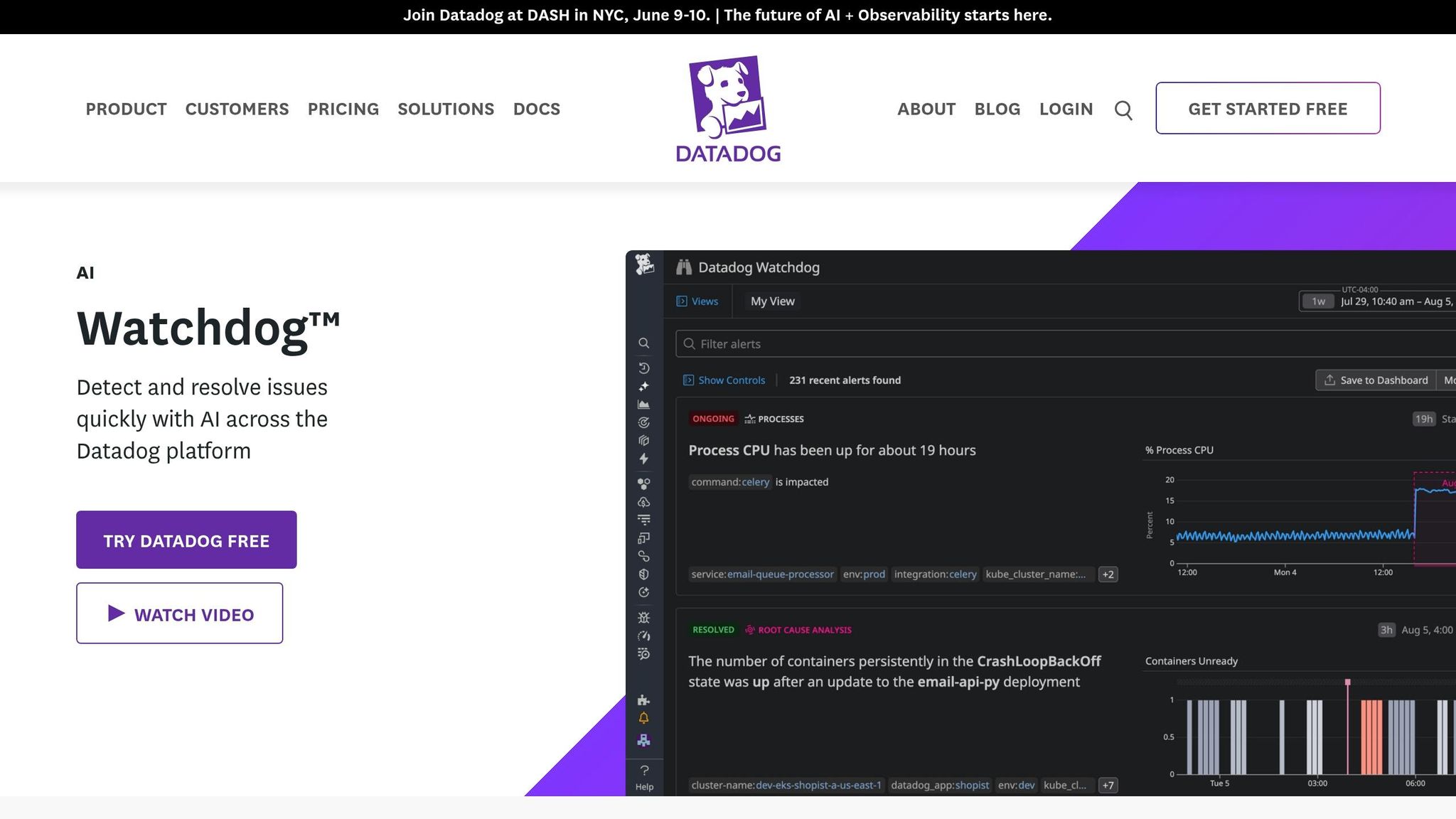Click the DASH announcement banner
The width and height of the screenshot is (1456, 819).
tap(728, 16)
